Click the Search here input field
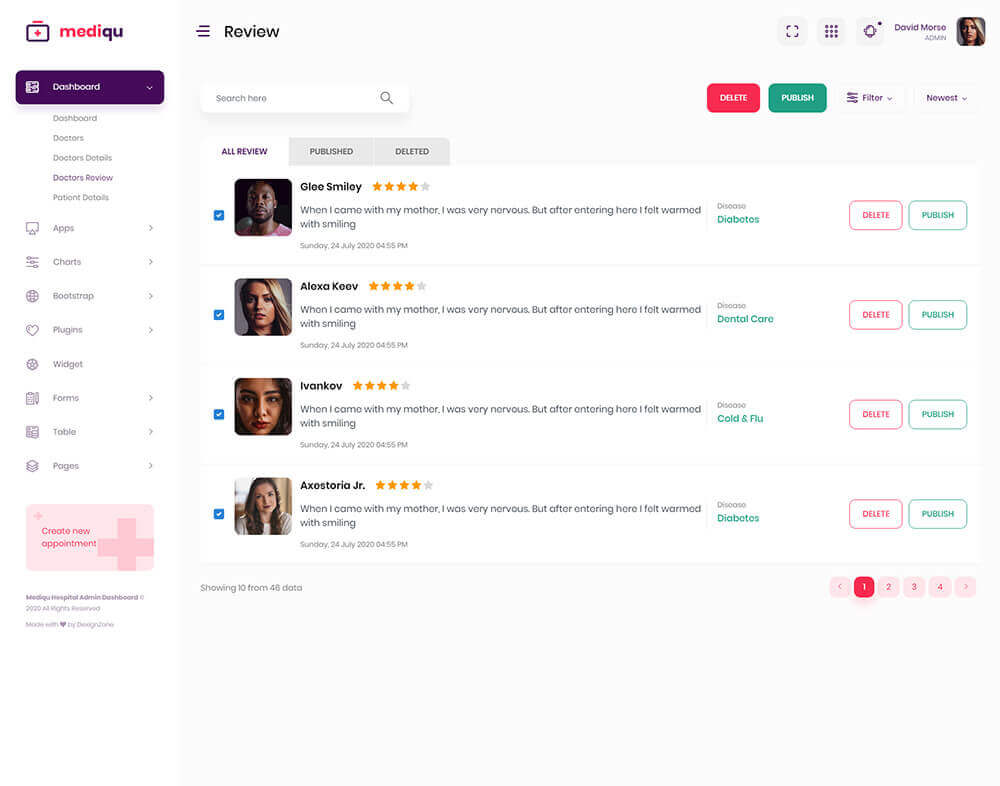The height and width of the screenshot is (786, 1000). coord(290,98)
